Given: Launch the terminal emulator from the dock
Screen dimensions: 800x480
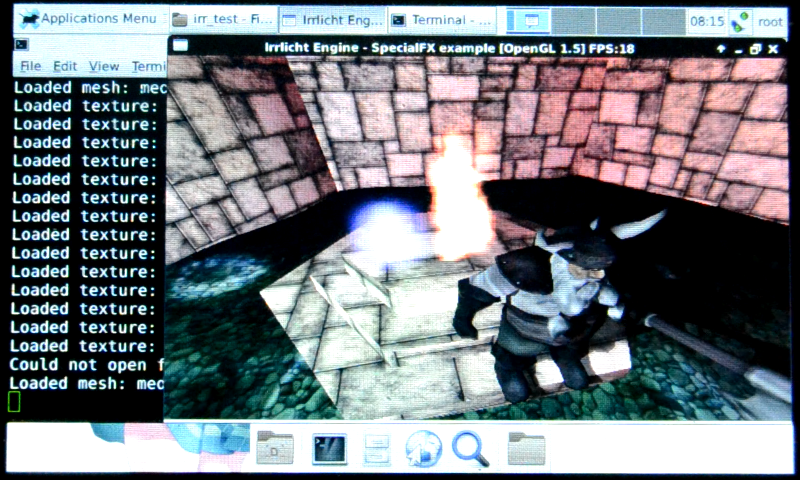Looking at the screenshot, I should click(x=329, y=449).
